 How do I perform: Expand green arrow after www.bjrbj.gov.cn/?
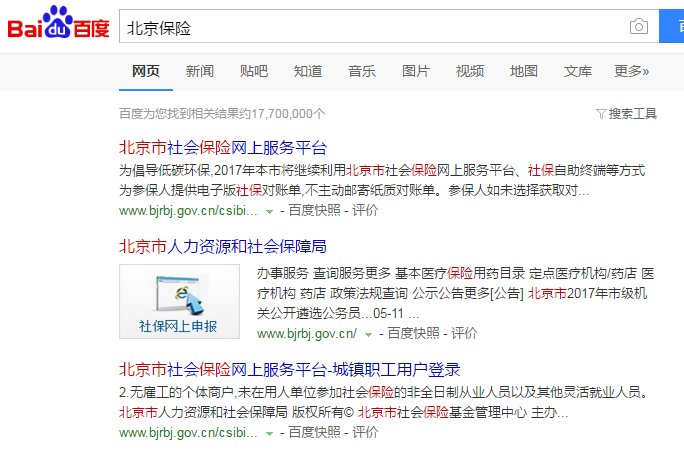click(x=369, y=335)
